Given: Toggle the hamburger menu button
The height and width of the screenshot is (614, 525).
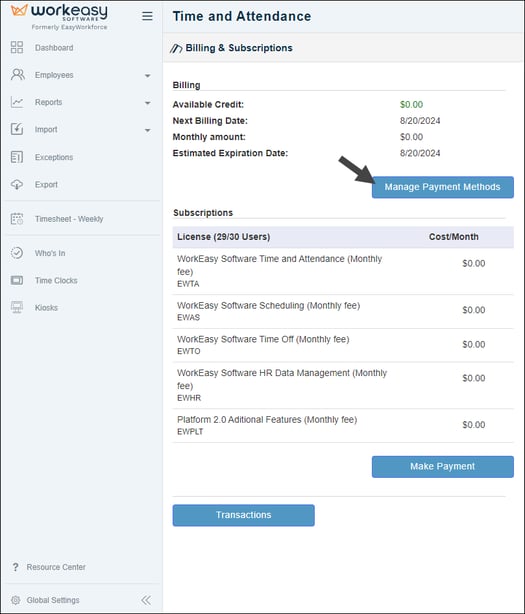Looking at the screenshot, I should 147,16.
